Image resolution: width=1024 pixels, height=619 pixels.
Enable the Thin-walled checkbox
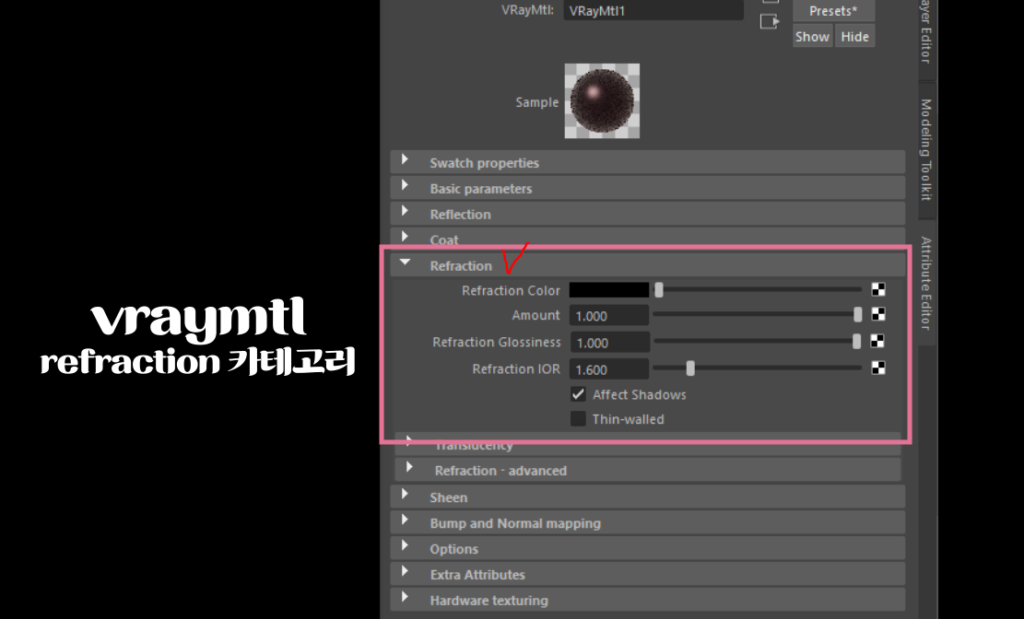click(578, 419)
